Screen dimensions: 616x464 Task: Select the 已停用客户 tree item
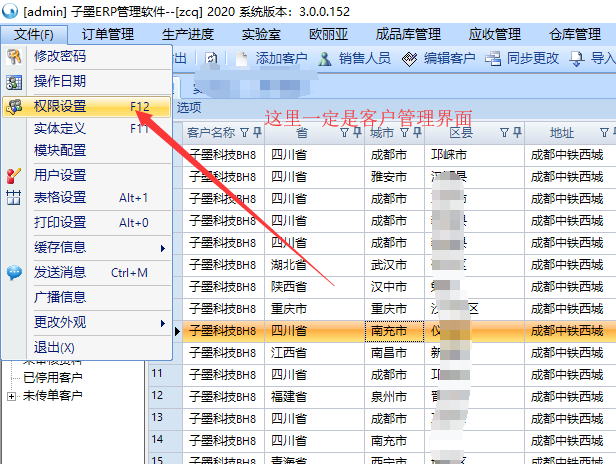[x=52, y=378]
